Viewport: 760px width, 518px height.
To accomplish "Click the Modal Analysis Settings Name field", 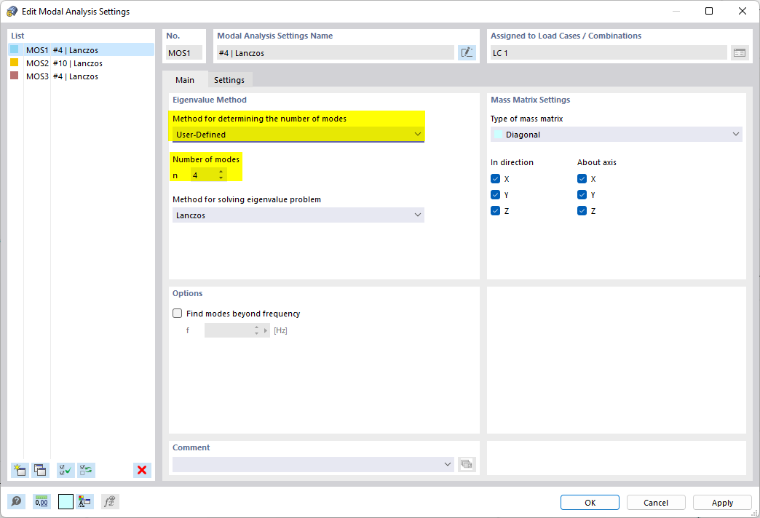I will click(x=334, y=53).
